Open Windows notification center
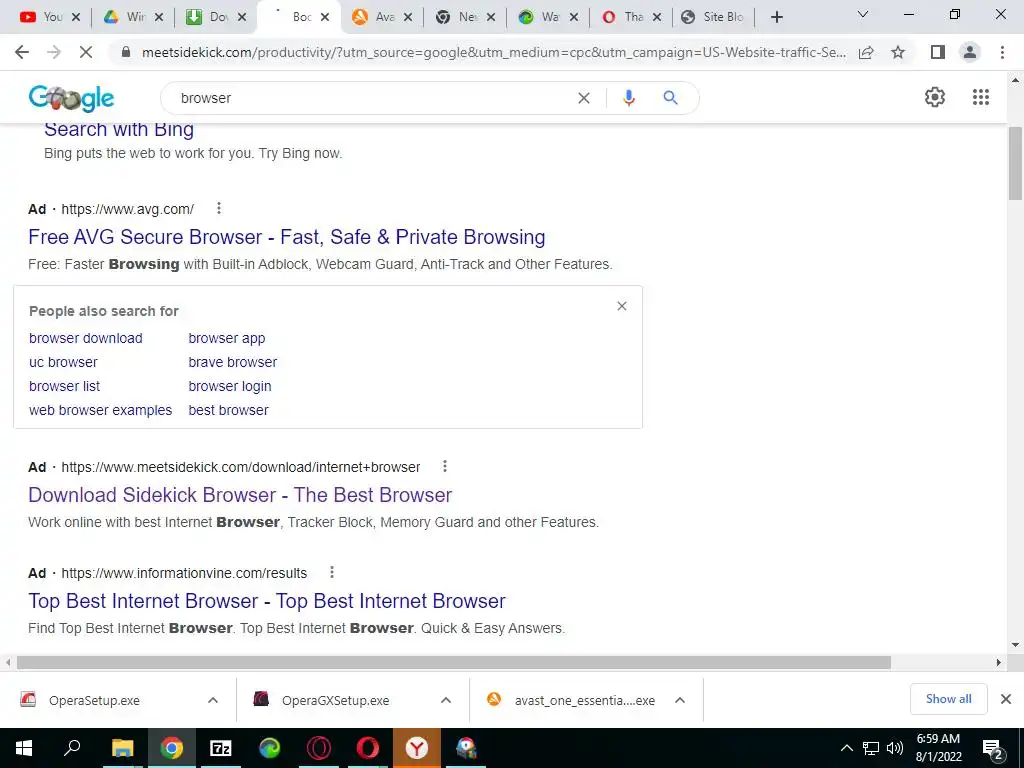 (993, 748)
